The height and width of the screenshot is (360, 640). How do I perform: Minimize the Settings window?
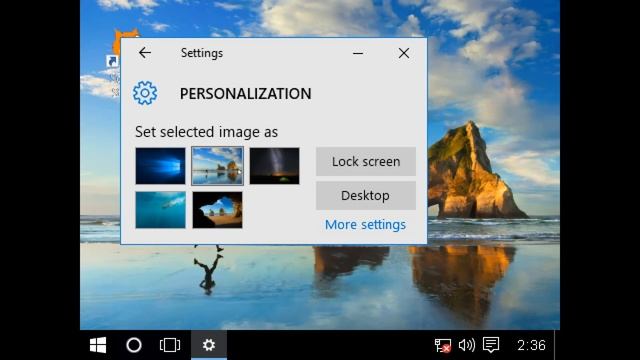click(x=358, y=53)
